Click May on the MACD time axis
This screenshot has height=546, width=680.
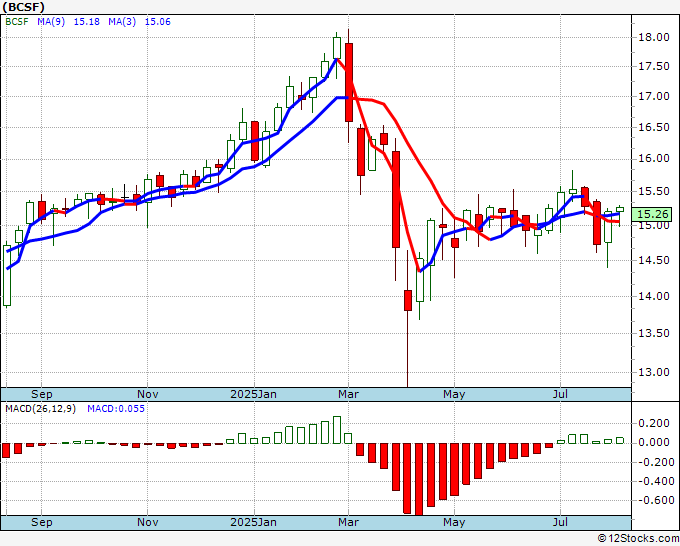(x=454, y=522)
